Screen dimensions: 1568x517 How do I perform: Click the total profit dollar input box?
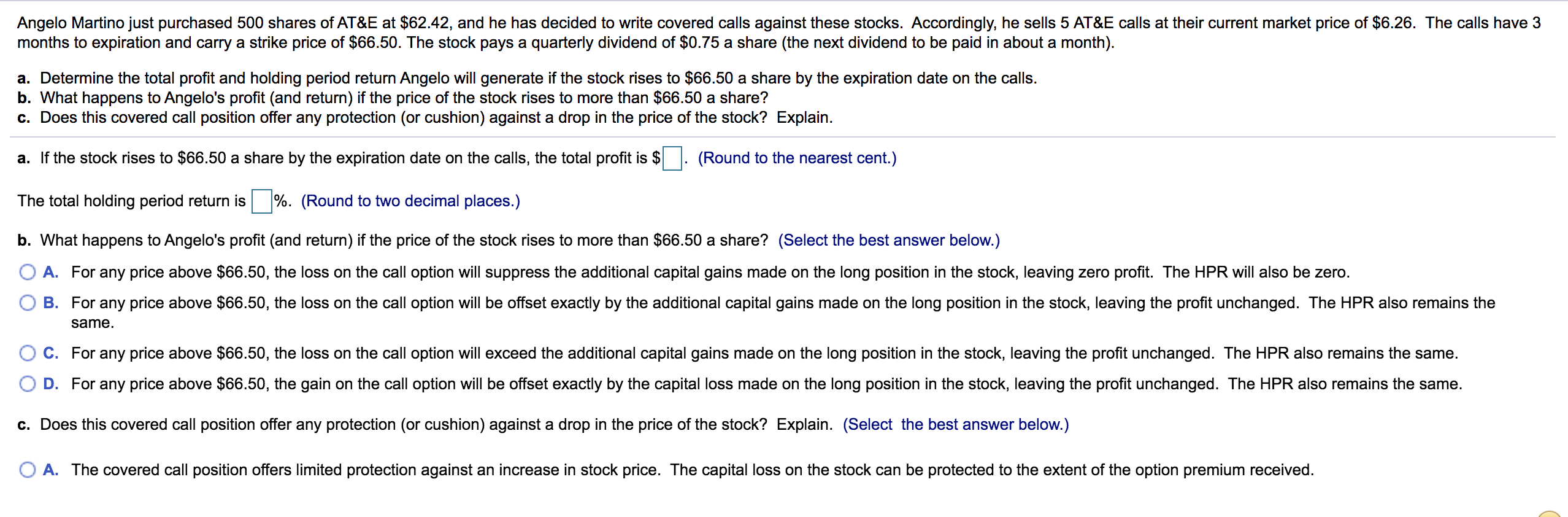(x=672, y=158)
